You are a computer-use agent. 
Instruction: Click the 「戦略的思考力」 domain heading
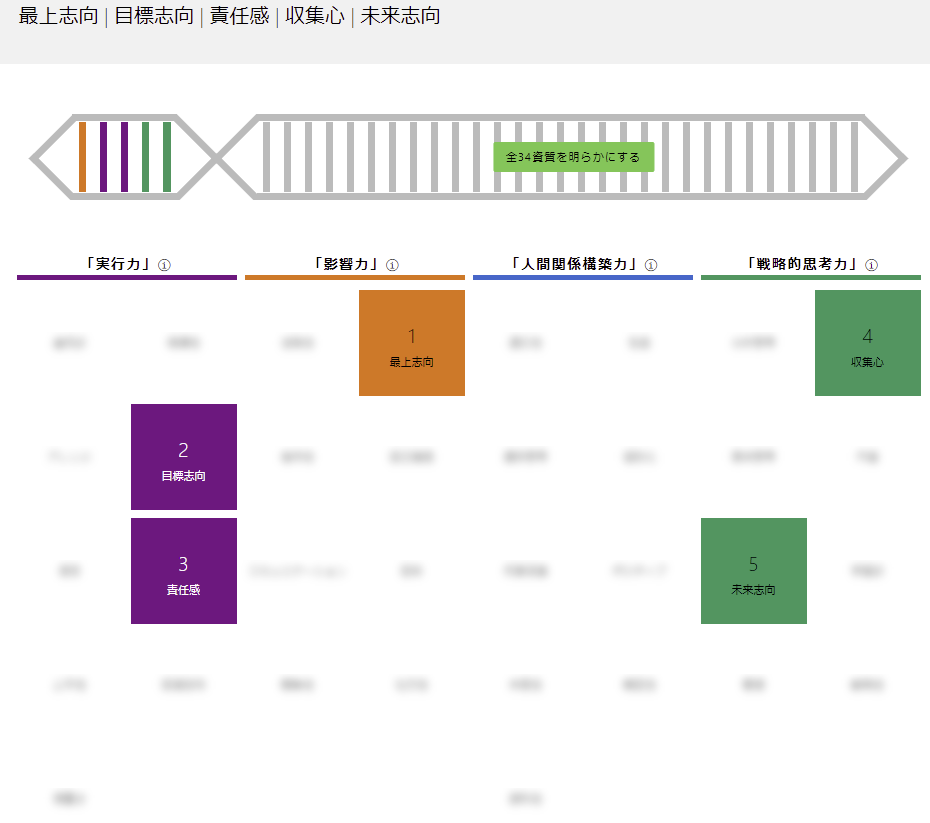click(802, 264)
